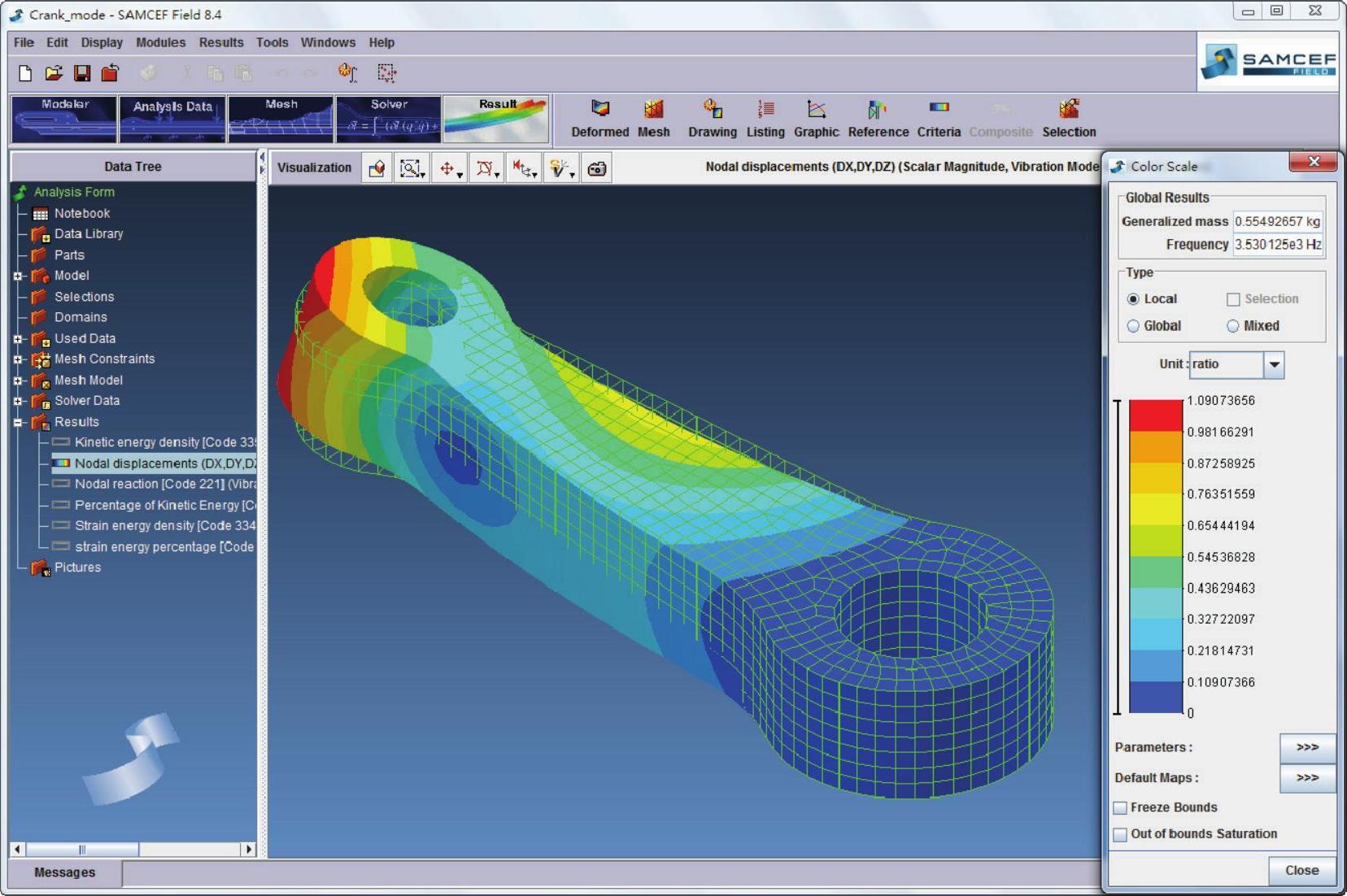Enable Out of bounds Saturation checkbox
This screenshot has width=1347, height=896.
coord(1121,834)
